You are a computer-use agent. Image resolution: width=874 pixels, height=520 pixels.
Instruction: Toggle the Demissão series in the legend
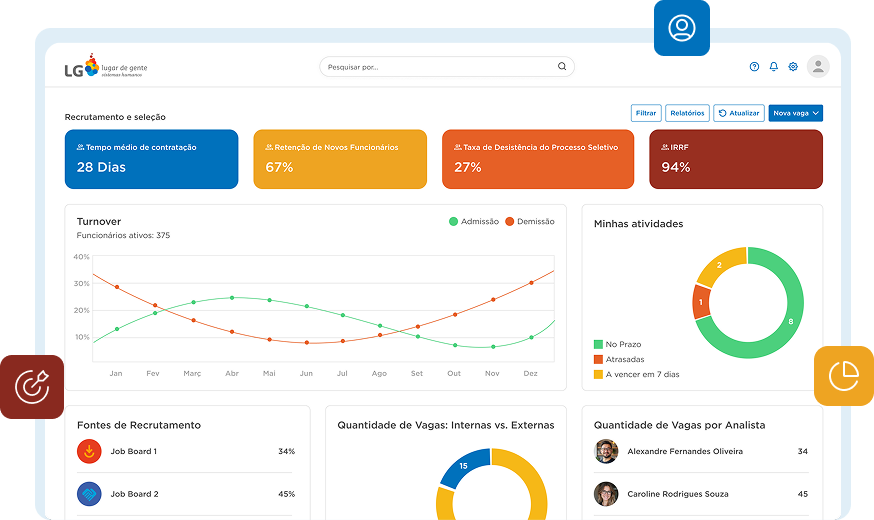pyautogui.click(x=530, y=221)
